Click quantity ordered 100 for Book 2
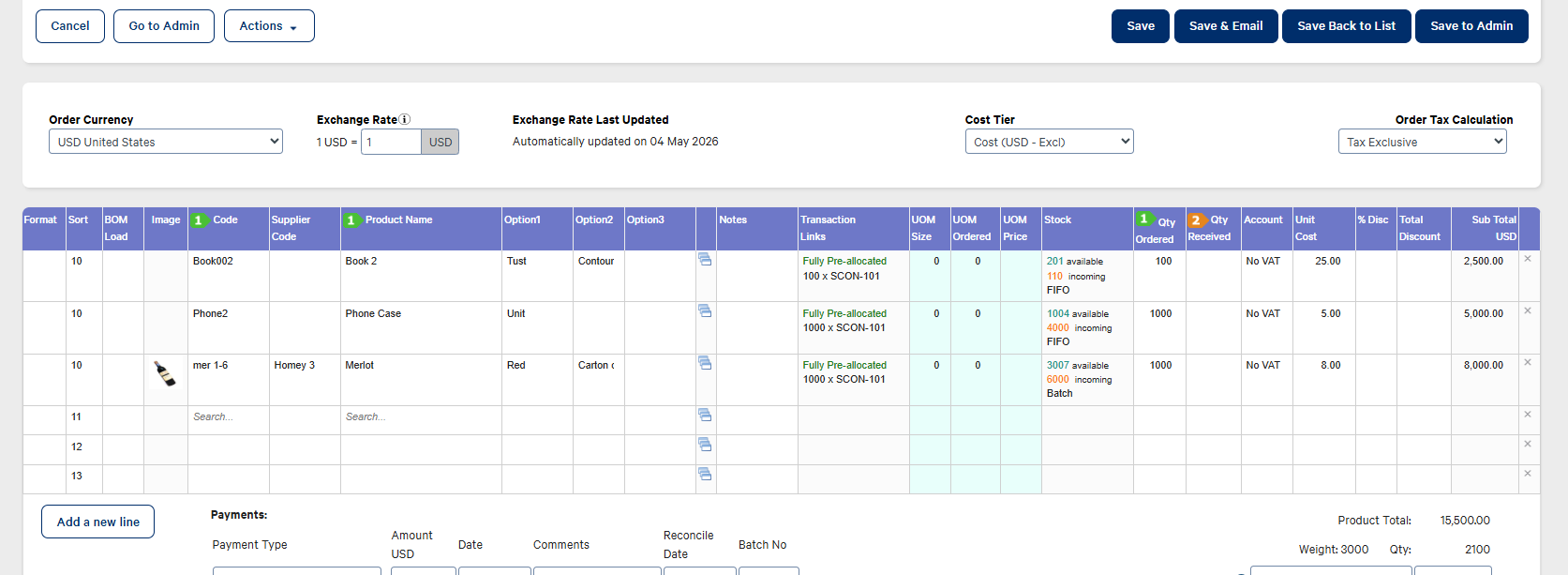This screenshot has height=575, width=1568. [1163, 261]
